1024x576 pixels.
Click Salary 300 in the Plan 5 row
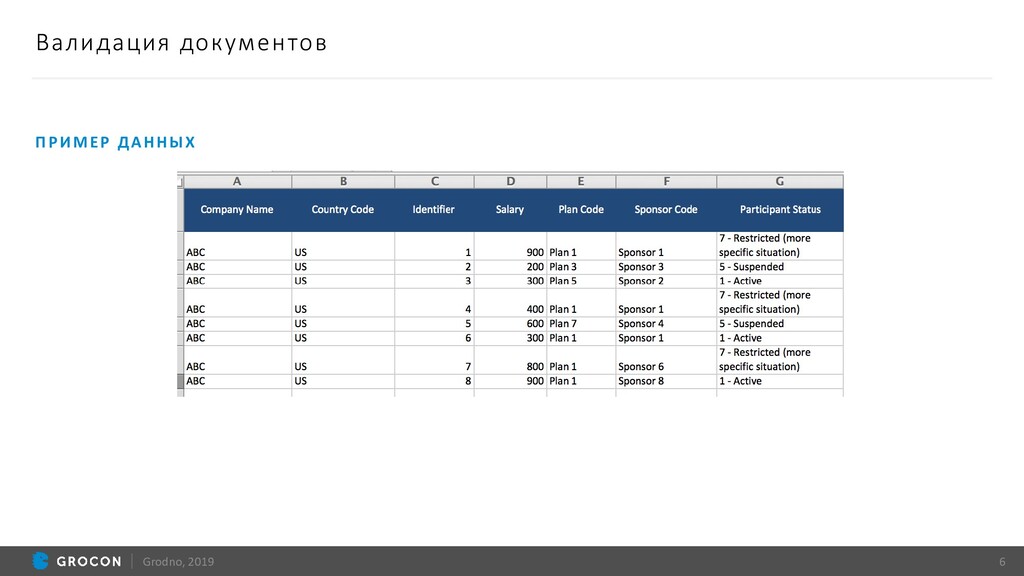tap(510, 281)
